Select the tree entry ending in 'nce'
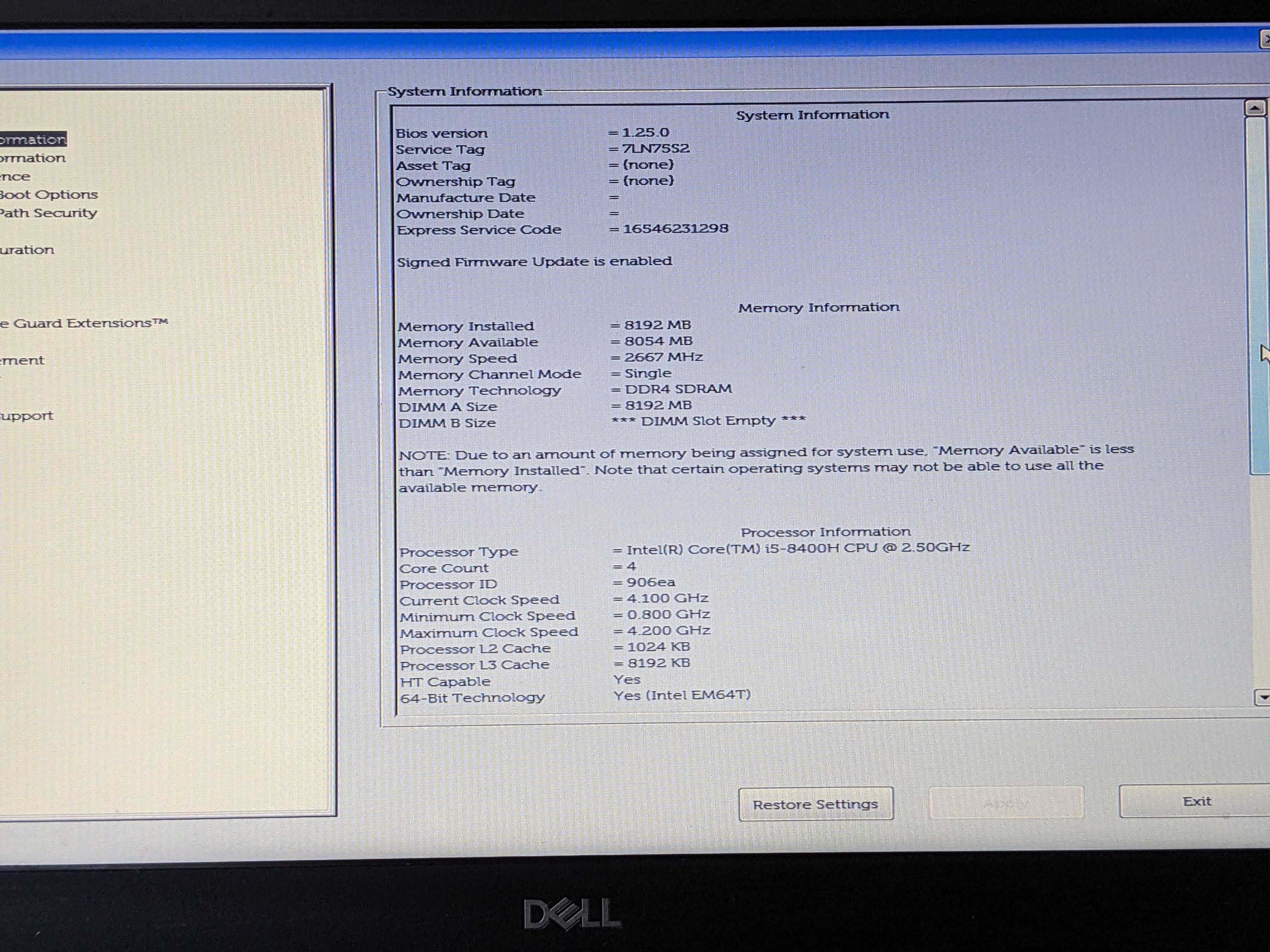 15,177
